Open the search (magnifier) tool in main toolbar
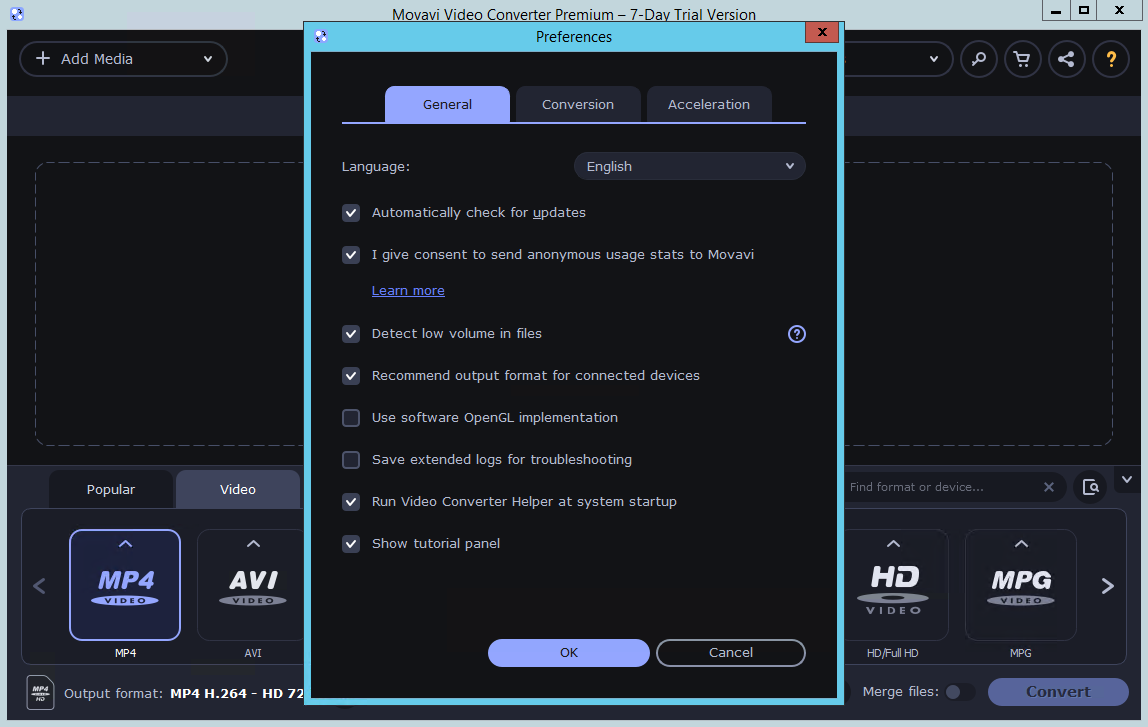The image size is (1148, 727). pyautogui.click(x=979, y=59)
